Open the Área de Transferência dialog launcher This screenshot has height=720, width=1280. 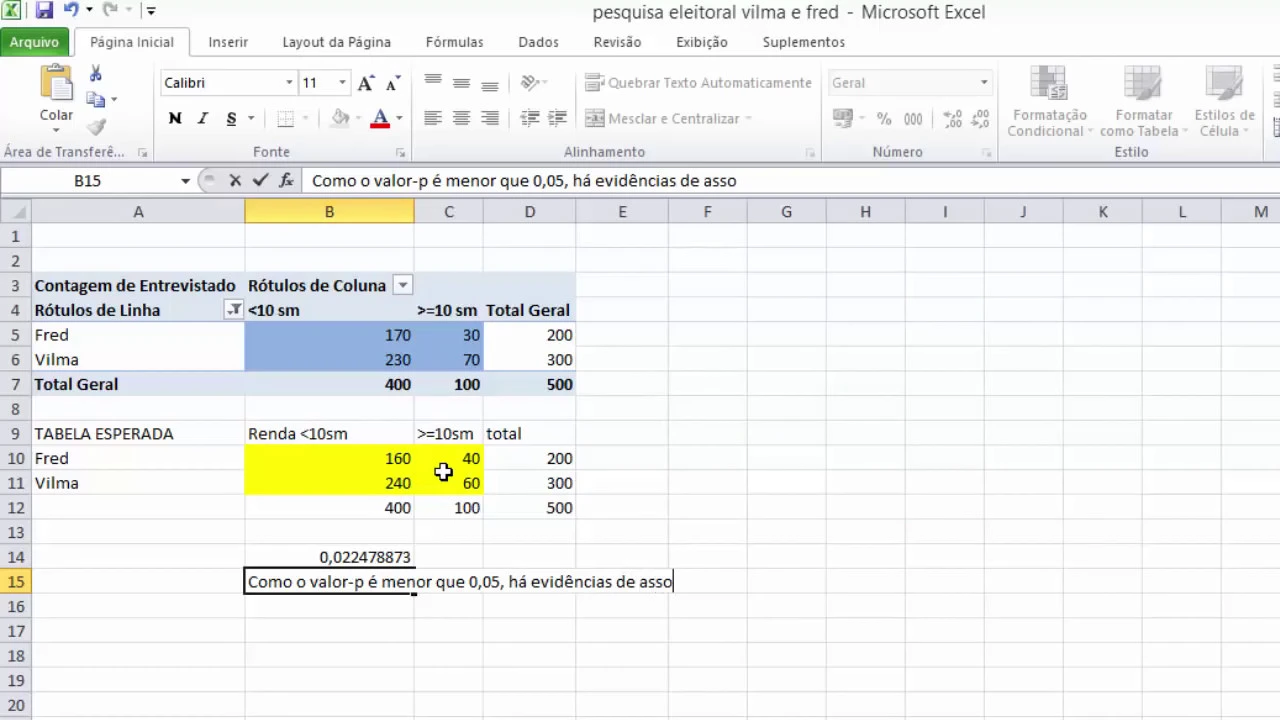point(142,153)
